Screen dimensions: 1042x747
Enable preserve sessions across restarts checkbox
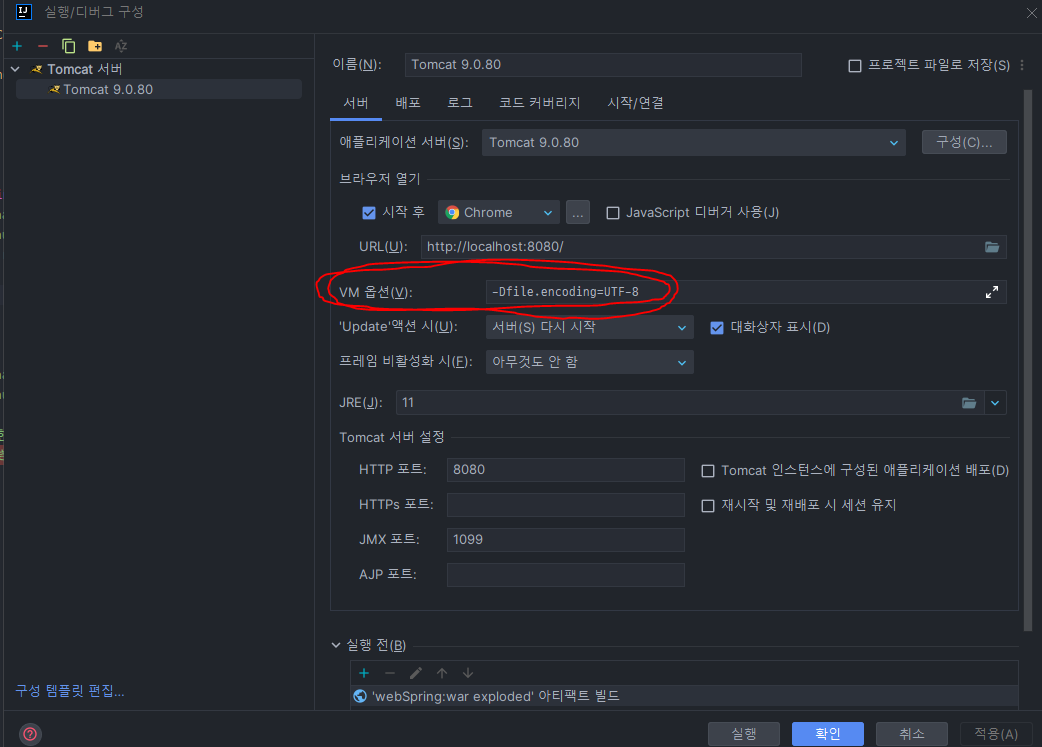tap(708, 506)
